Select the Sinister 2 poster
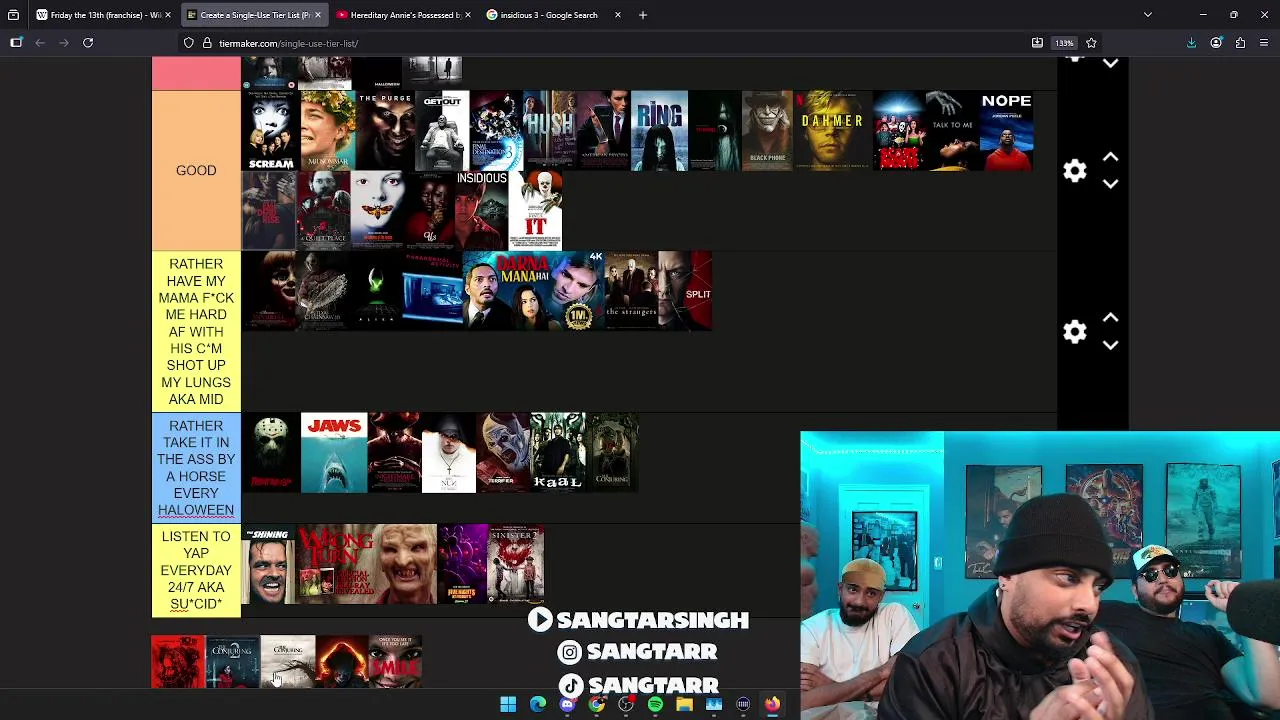Viewport: 1280px width, 720px height. tap(515, 564)
